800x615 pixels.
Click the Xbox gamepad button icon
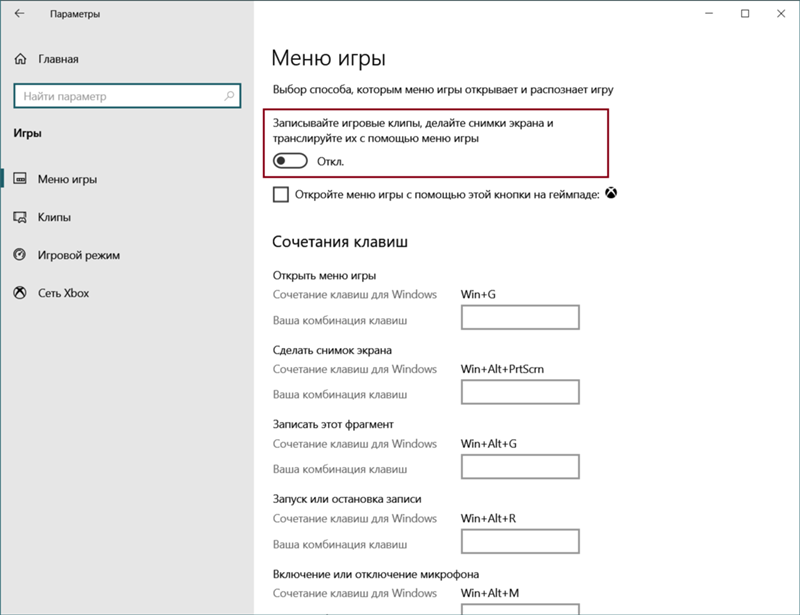pos(611,193)
